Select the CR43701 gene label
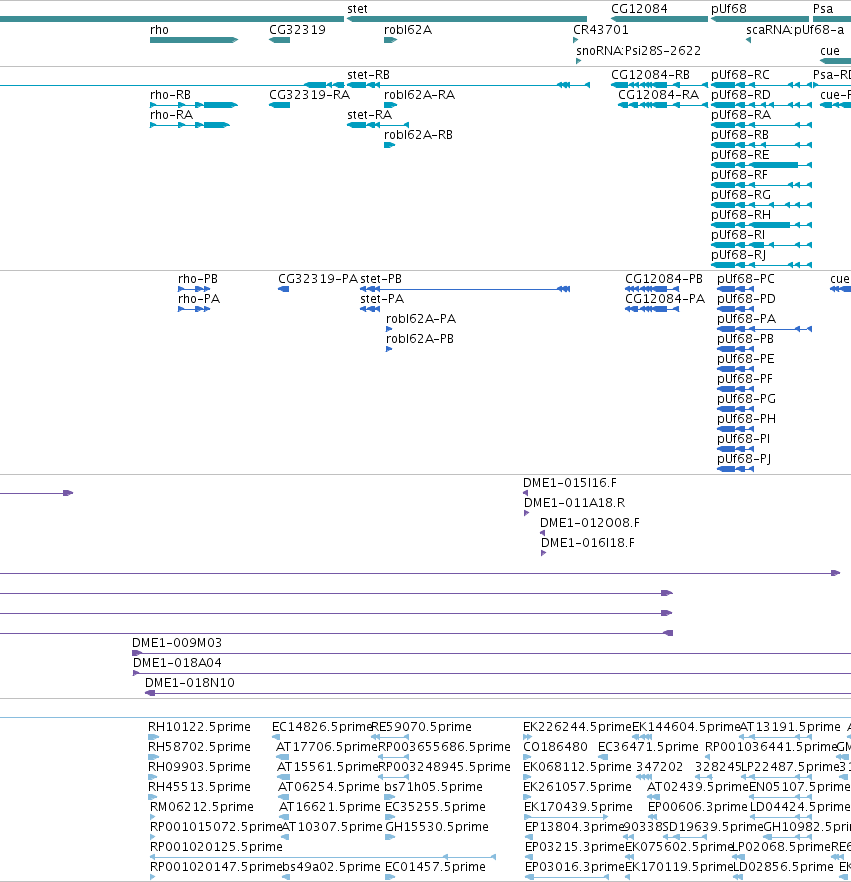 601,30
